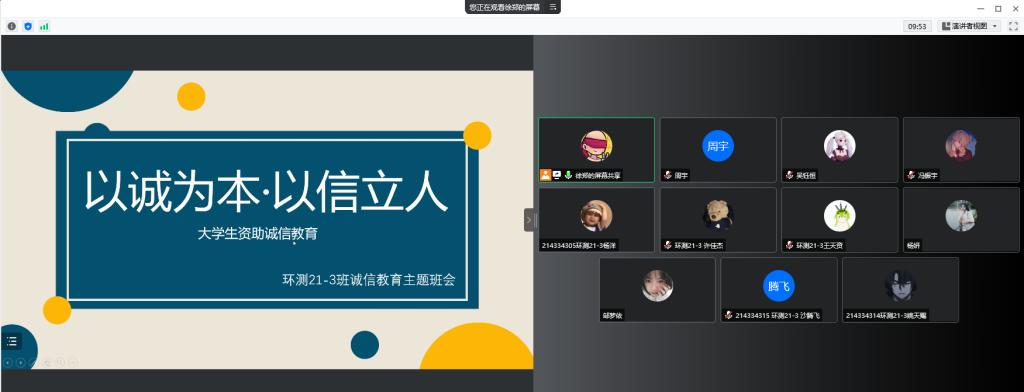Expand the sharing banner options menu
Screen dimensions: 1024x392
click(x=553, y=7)
